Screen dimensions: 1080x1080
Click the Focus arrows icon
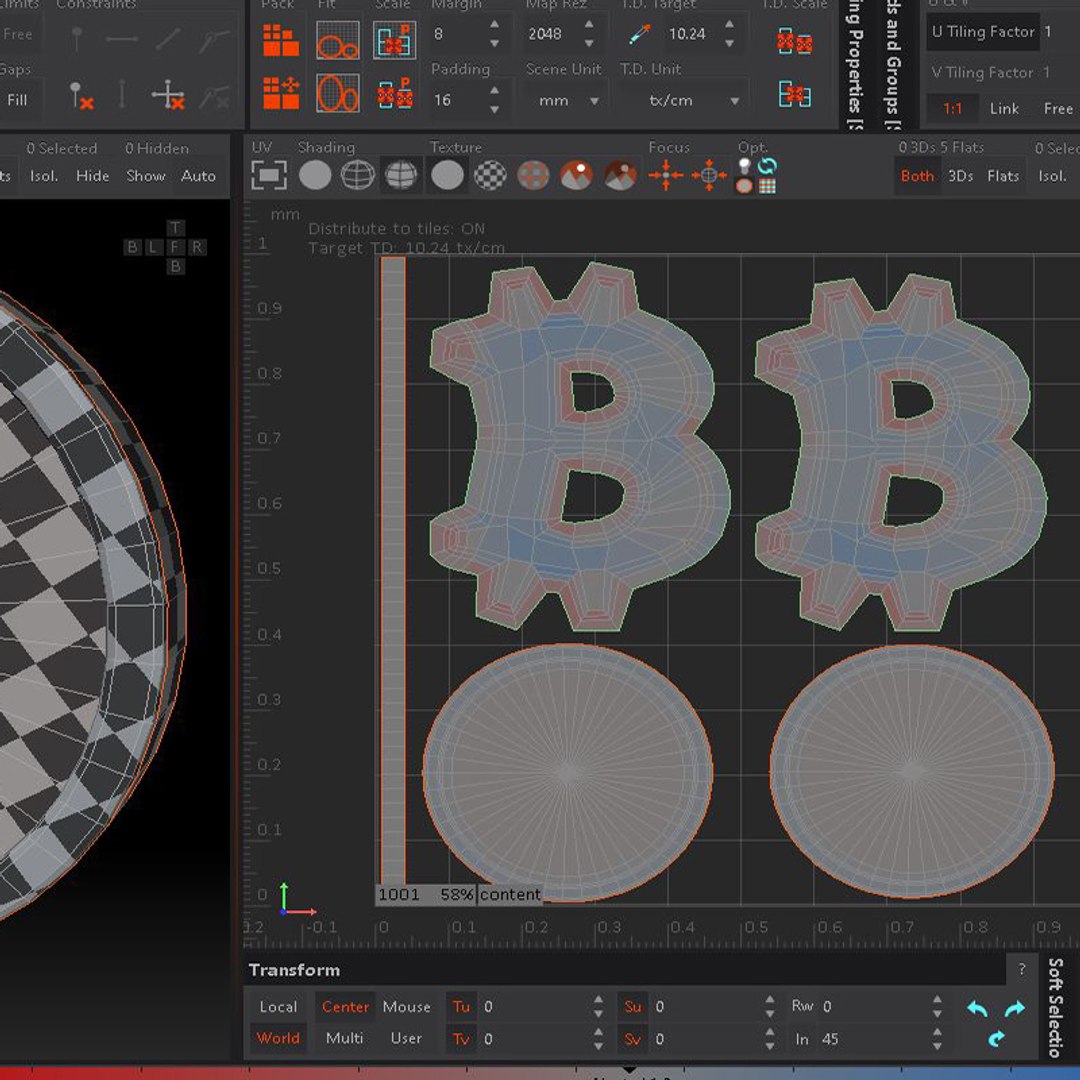point(665,175)
